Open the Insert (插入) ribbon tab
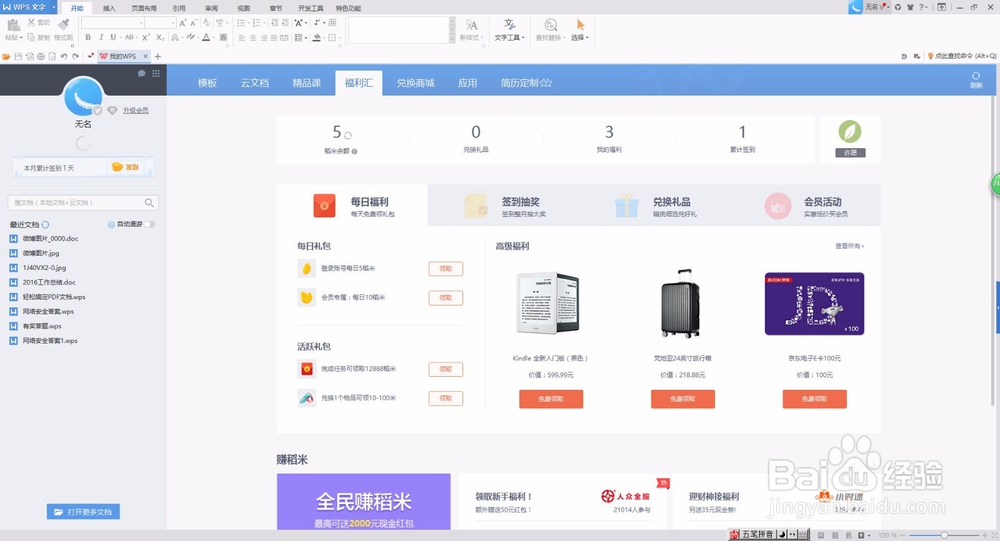 coord(109,8)
